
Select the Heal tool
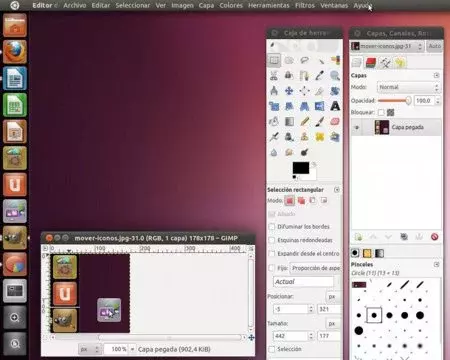pyautogui.click(x=320, y=137)
